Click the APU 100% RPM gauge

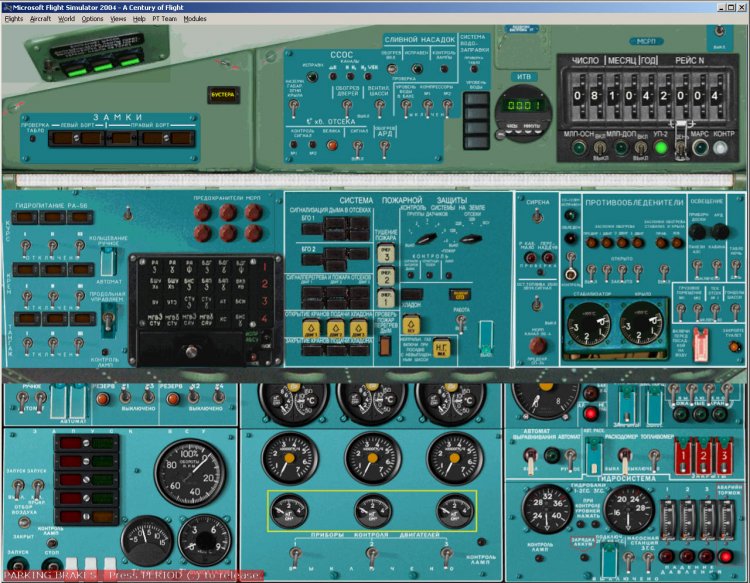tap(191, 474)
